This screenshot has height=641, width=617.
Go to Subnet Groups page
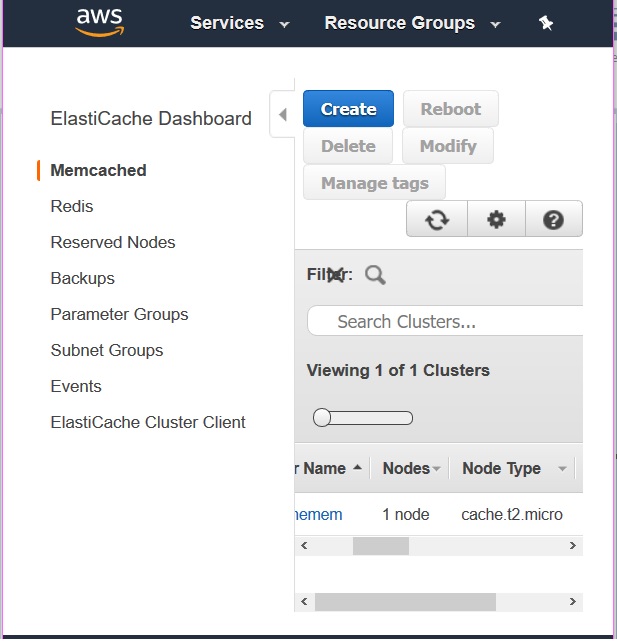107,350
